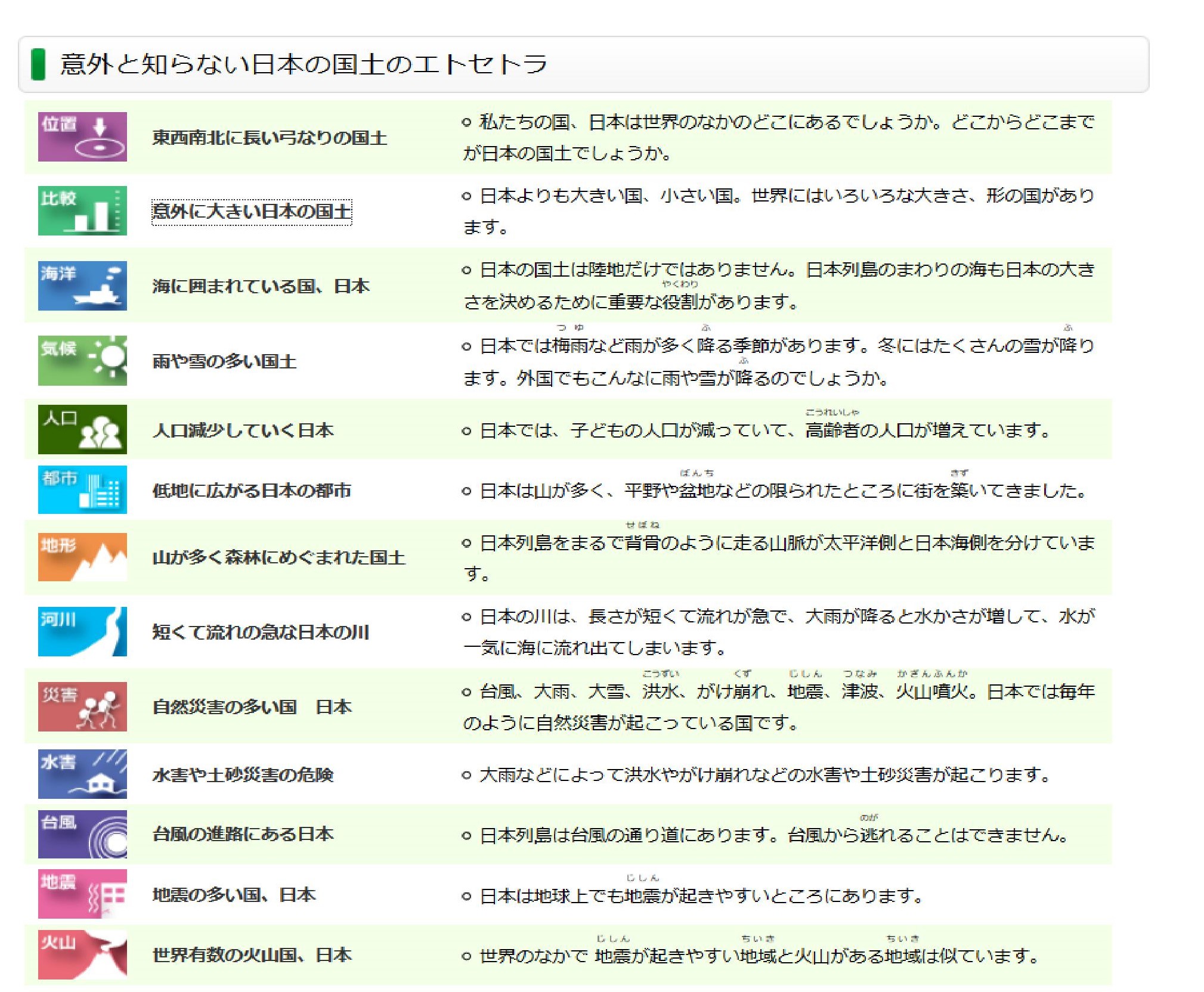Click the green 比較 bar chart icon
The height and width of the screenshot is (992, 1204).
(82, 211)
